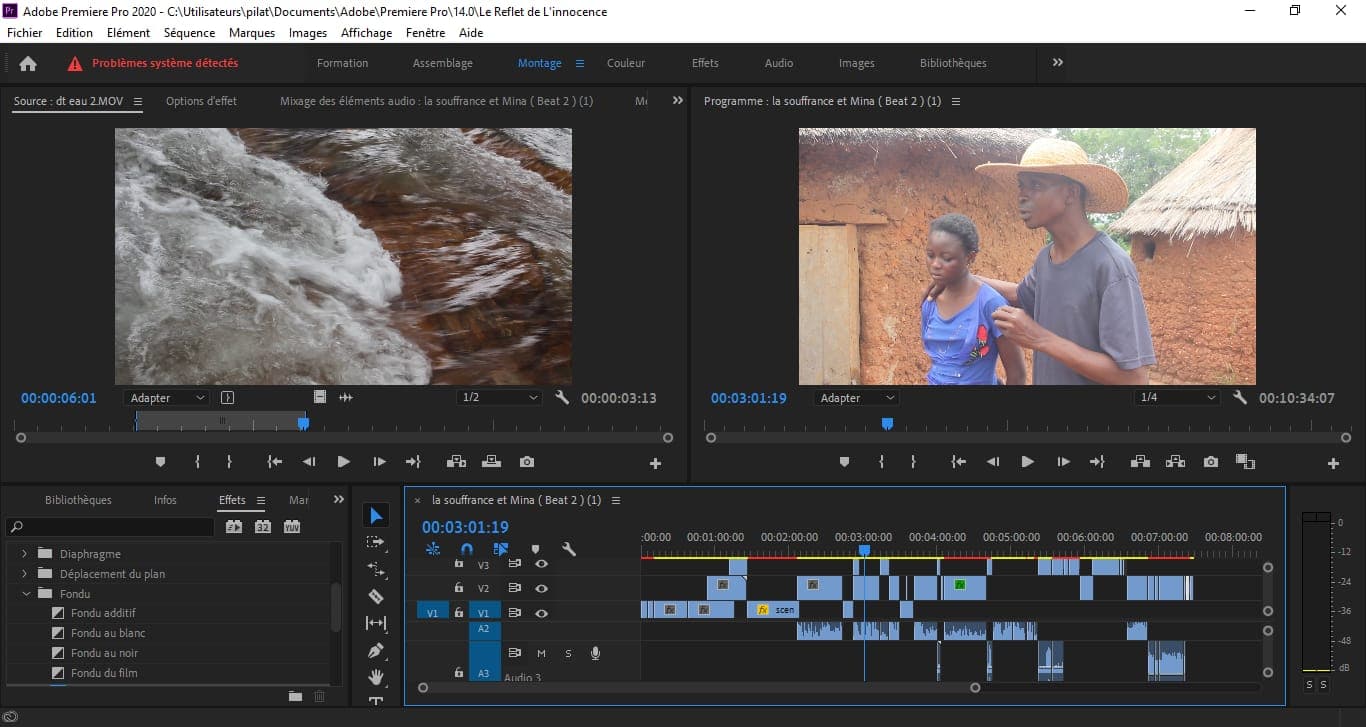Click Overwrite button in Source monitor

pos(491,462)
